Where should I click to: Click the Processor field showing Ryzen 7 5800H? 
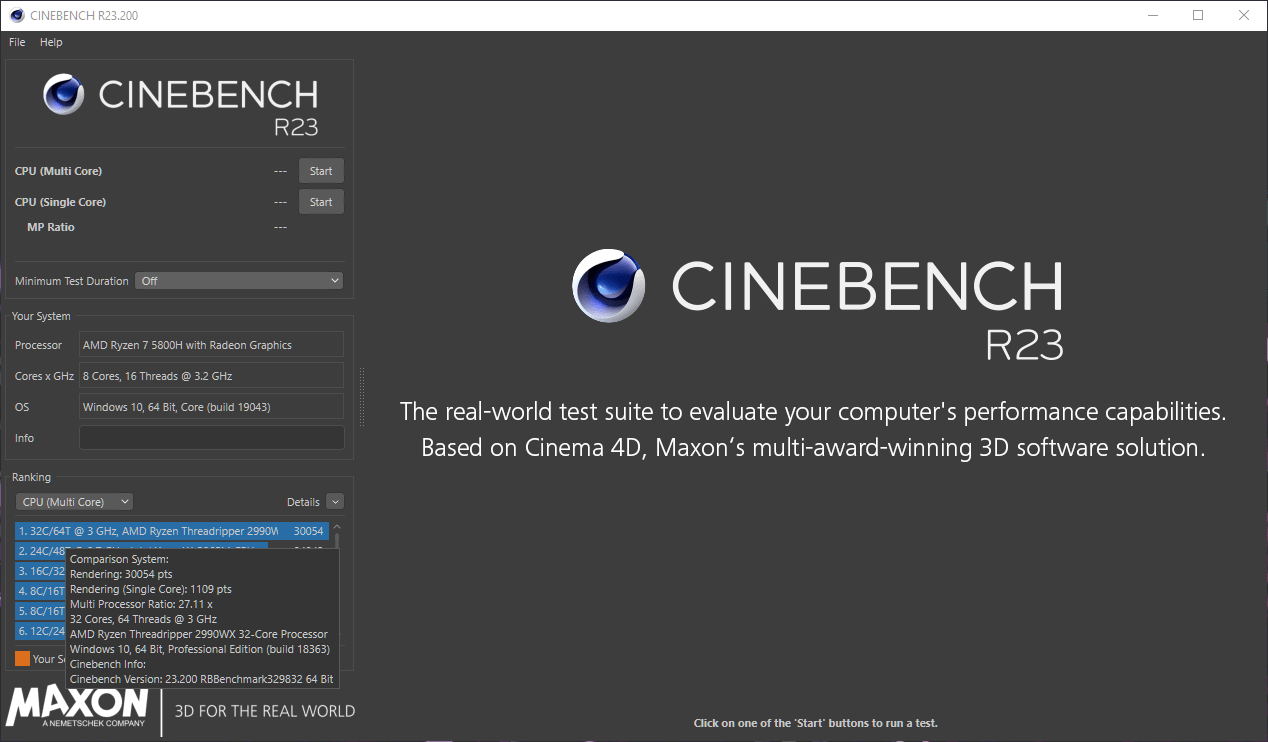[x=211, y=345]
